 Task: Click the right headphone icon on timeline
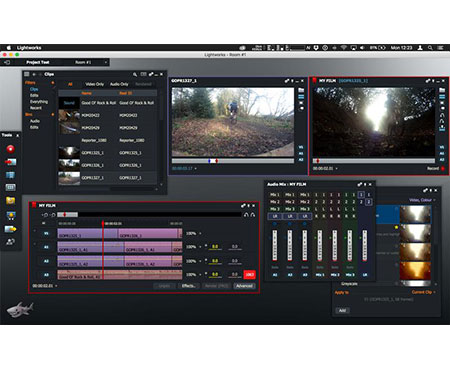(x=253, y=215)
